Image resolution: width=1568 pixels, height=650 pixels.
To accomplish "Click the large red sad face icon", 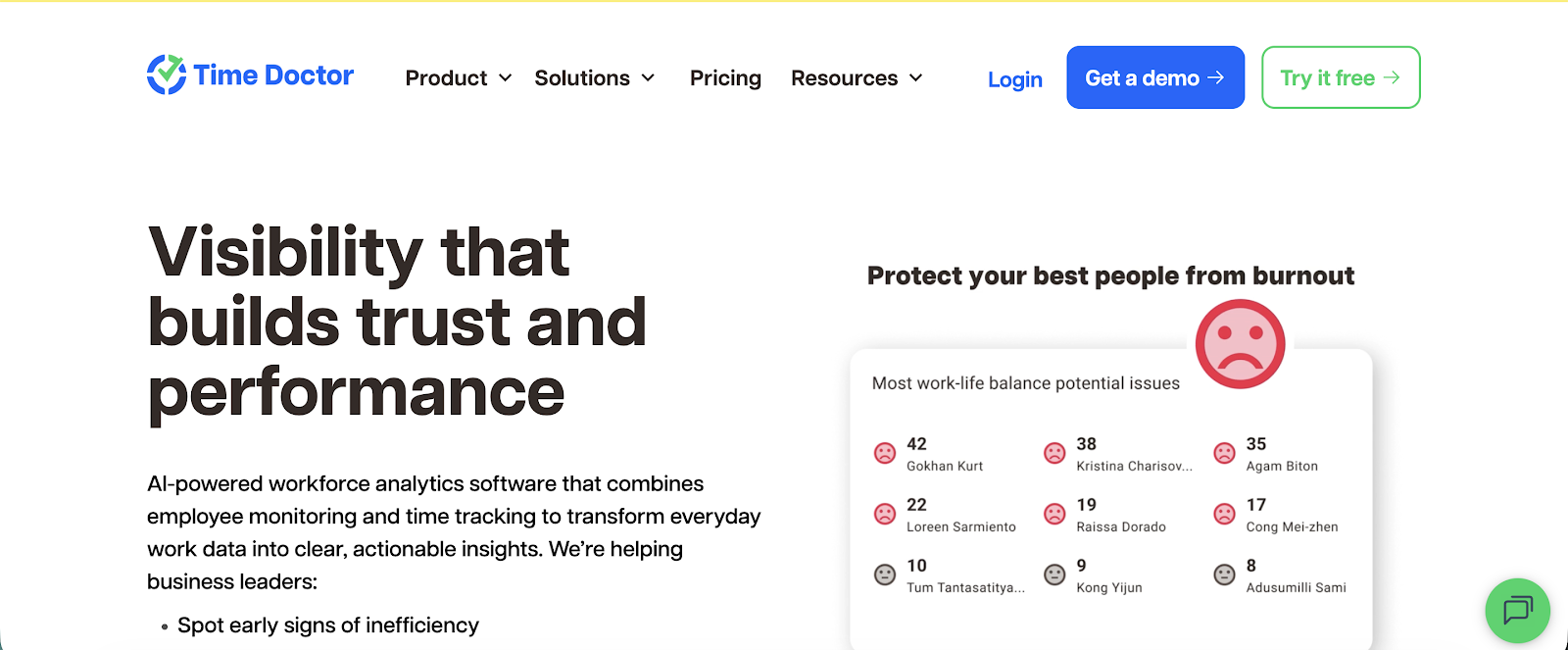I will pyautogui.click(x=1240, y=344).
